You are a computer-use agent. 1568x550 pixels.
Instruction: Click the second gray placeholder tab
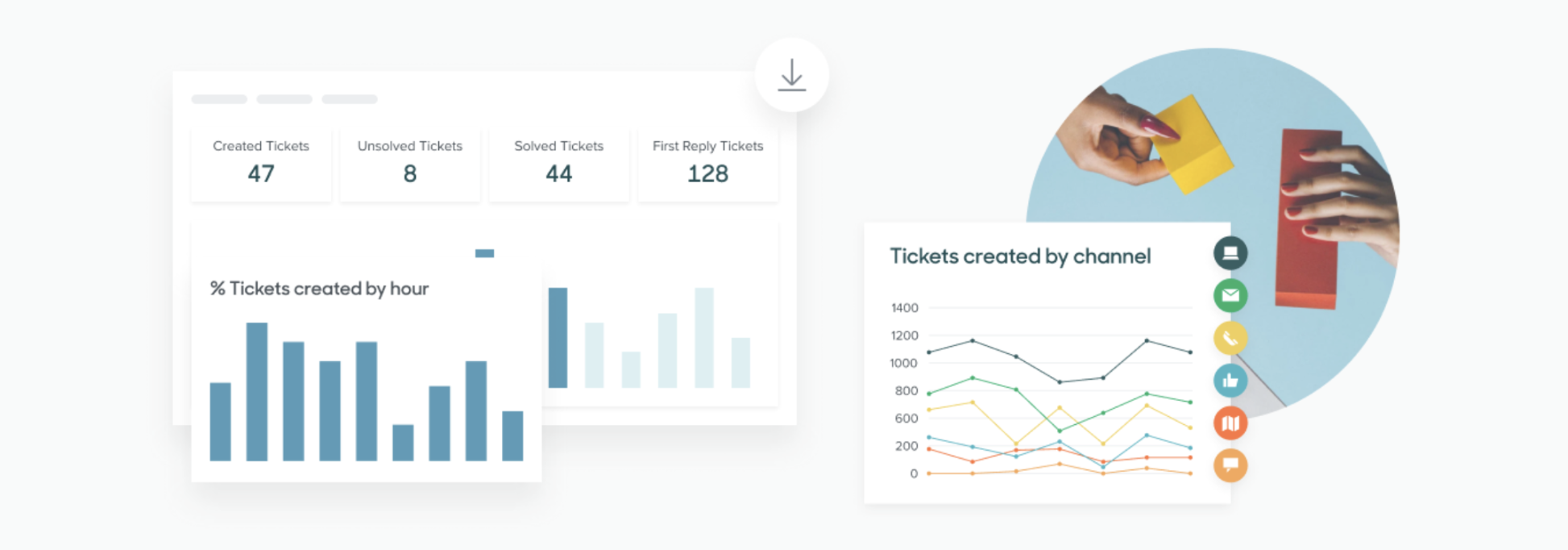click(284, 99)
